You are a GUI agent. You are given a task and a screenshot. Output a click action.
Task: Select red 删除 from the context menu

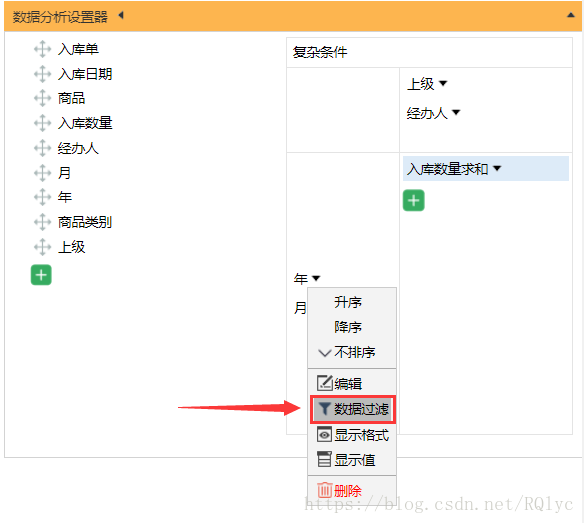coord(352,491)
